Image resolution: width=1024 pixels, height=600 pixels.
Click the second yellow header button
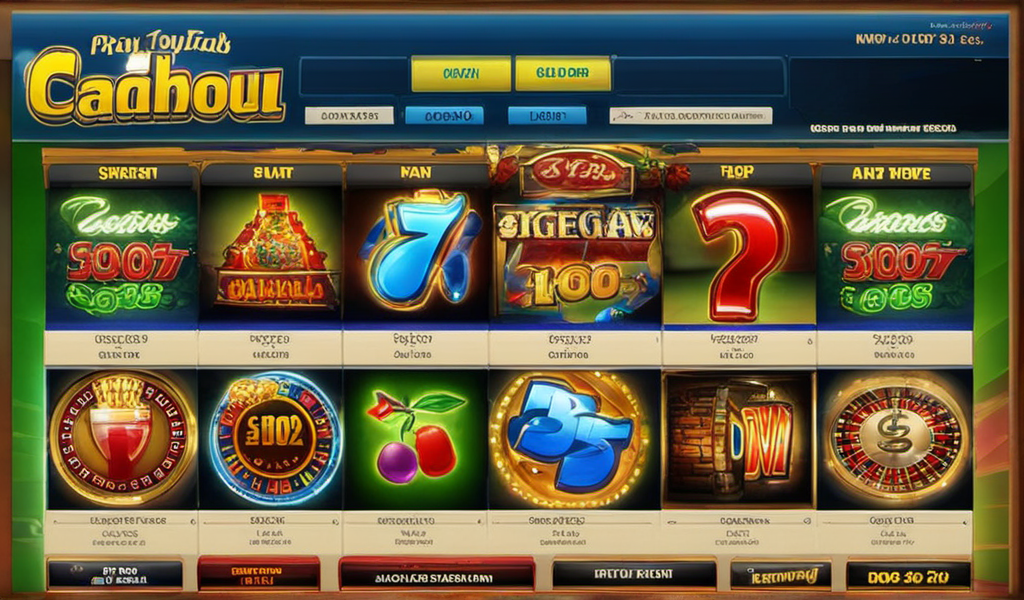pos(563,74)
